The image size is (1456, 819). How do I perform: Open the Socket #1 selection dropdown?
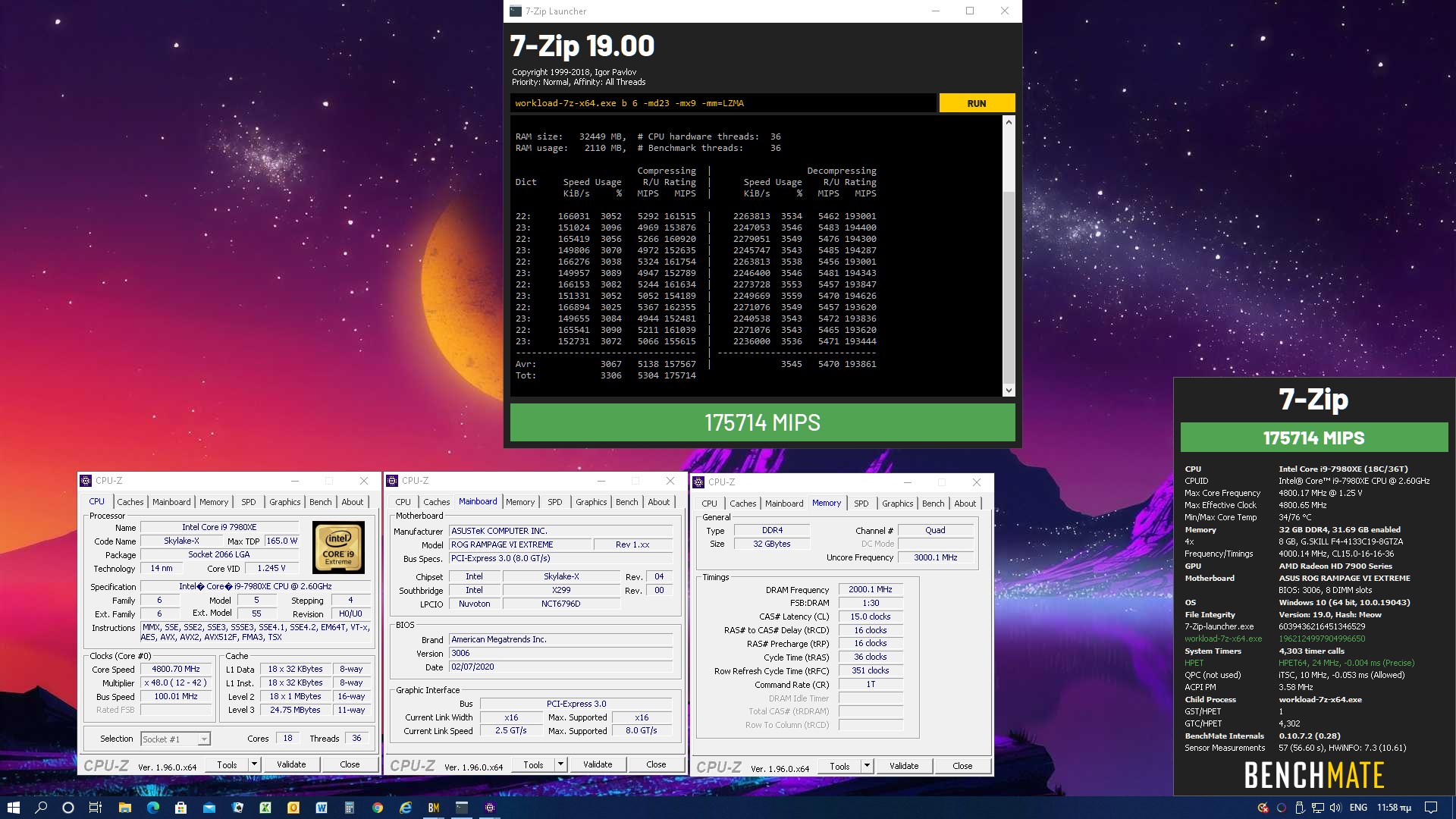pyautogui.click(x=175, y=739)
